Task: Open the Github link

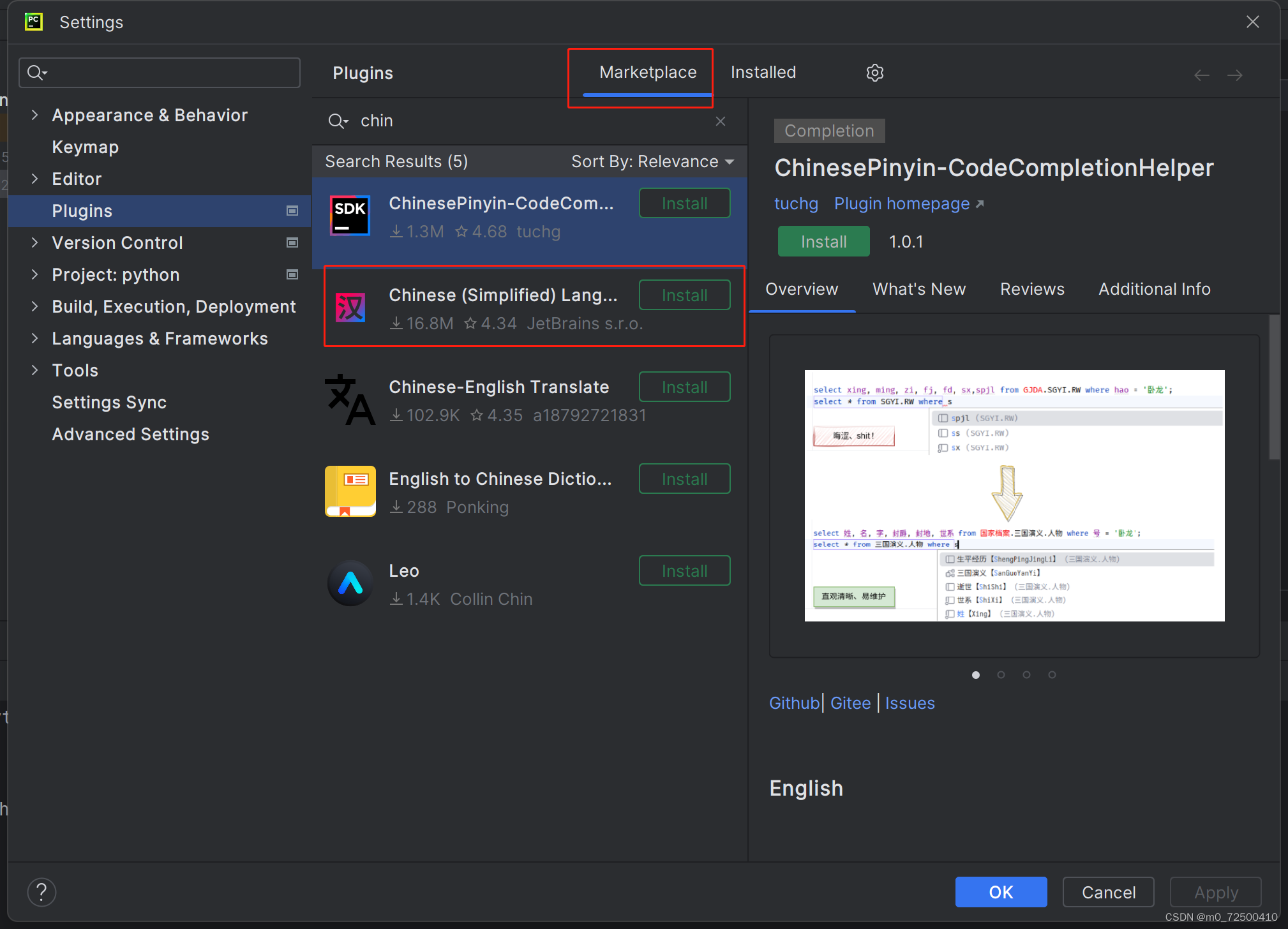Action: pos(794,703)
